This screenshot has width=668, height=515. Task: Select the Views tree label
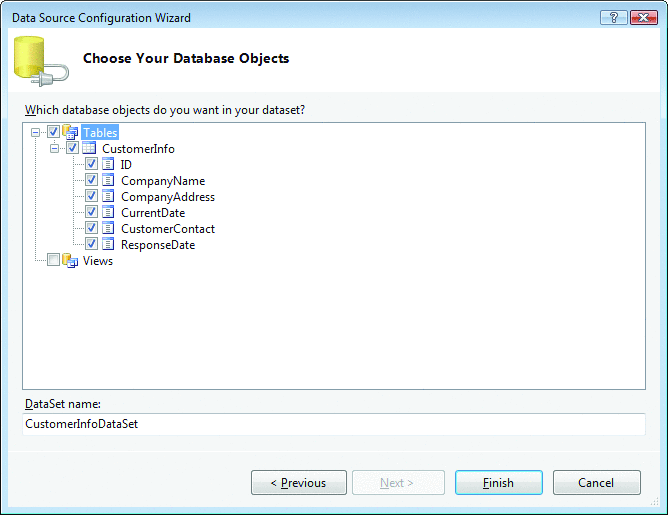(x=98, y=261)
